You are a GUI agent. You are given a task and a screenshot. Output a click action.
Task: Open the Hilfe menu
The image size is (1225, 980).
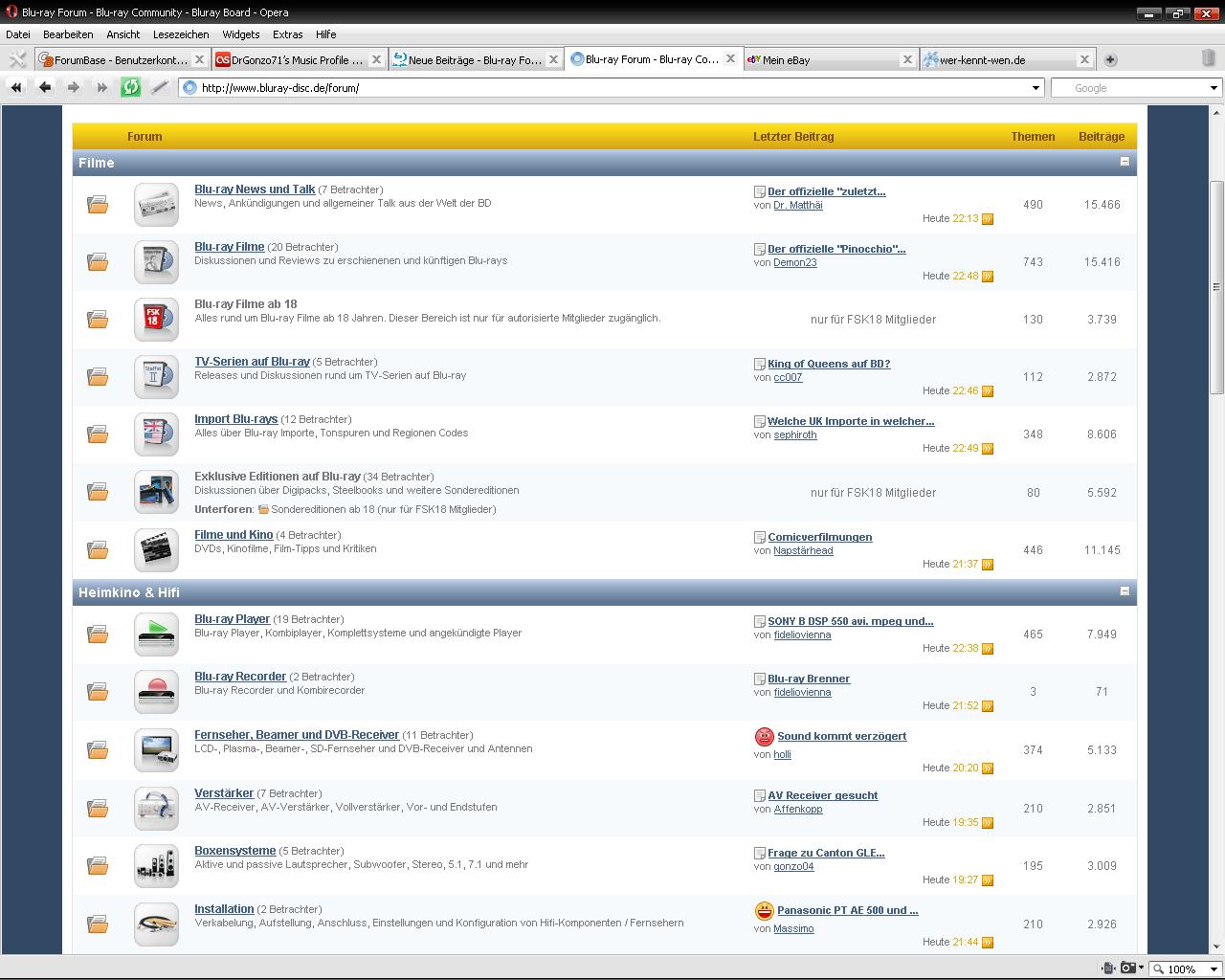click(x=326, y=34)
